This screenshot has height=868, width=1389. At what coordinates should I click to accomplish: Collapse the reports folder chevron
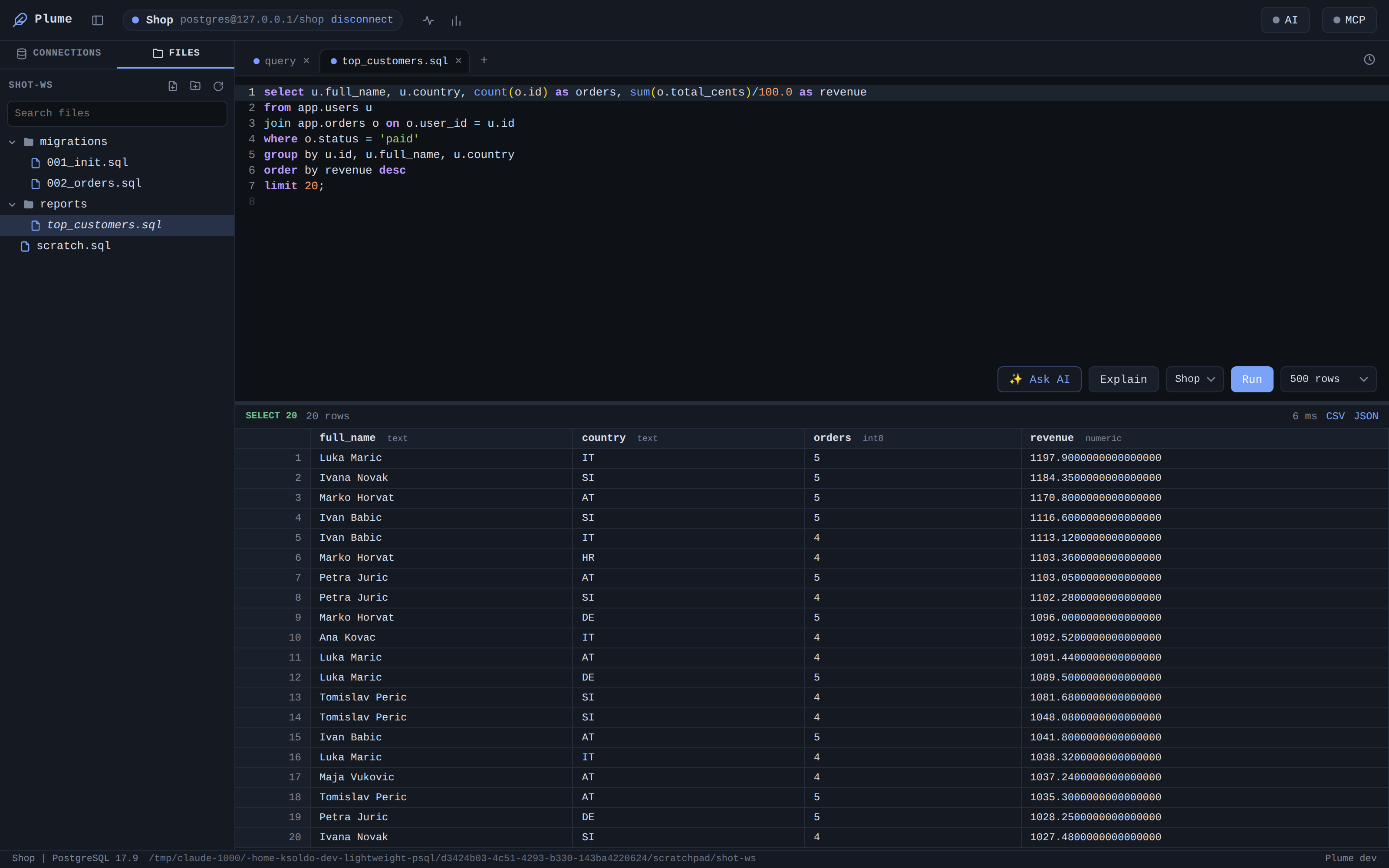click(12, 204)
